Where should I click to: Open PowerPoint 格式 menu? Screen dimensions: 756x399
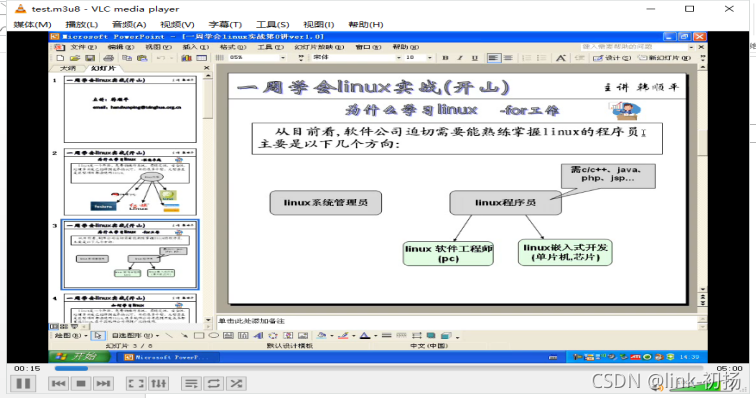(x=233, y=47)
